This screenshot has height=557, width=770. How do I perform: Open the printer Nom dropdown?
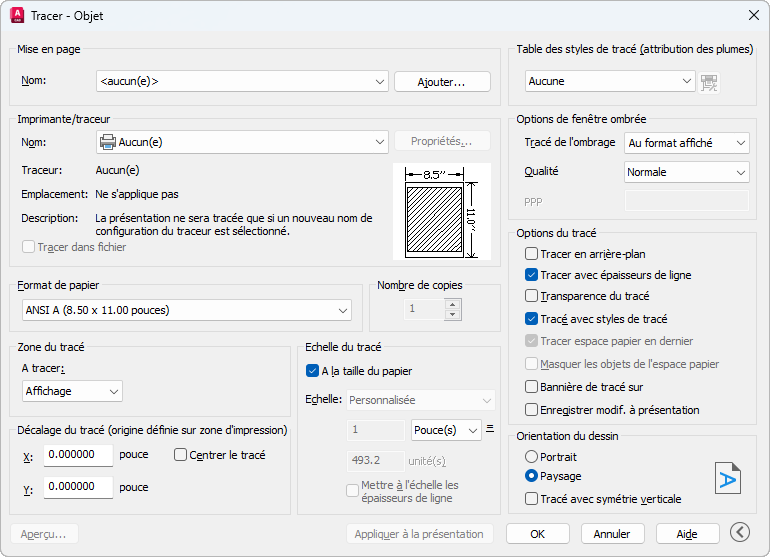coord(242,142)
